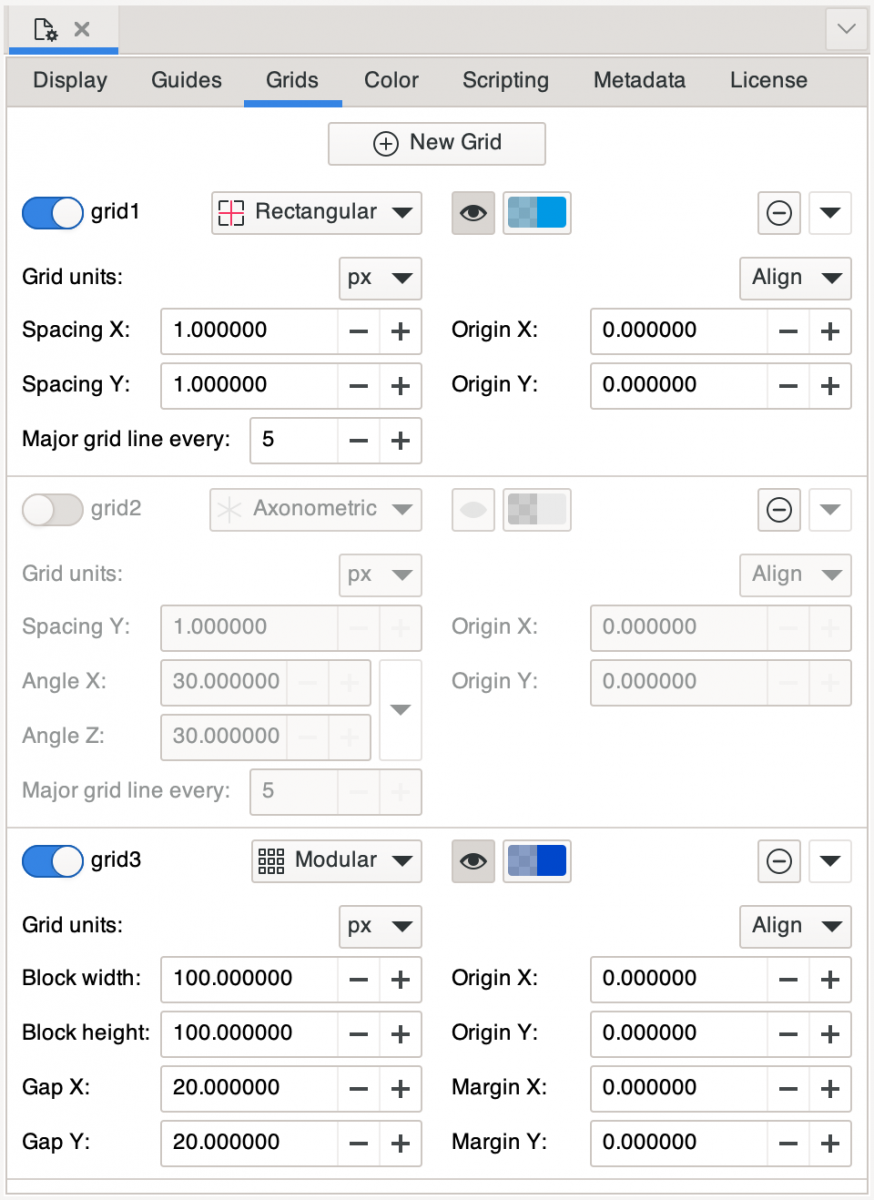Open the Grid units dropdown for grid3
The image size is (874, 1200).
(x=380, y=926)
